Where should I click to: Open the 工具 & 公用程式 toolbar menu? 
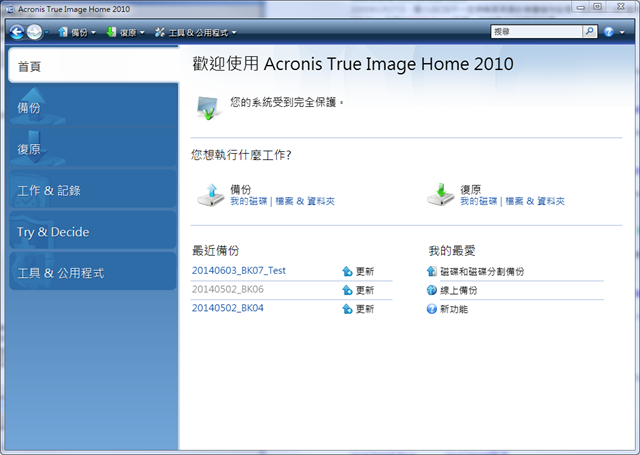[x=196, y=32]
